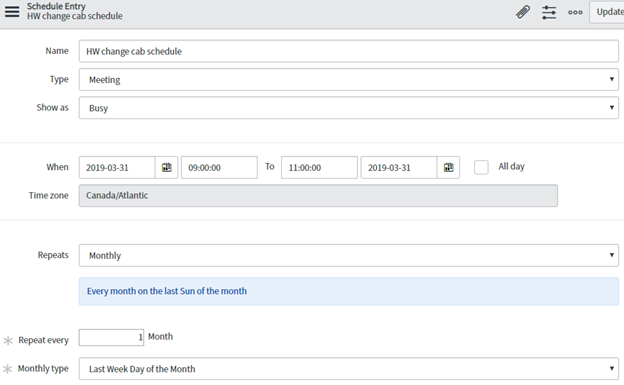Click the start time field 09:00:00
Image resolution: width=624 pixels, height=385 pixels.
(219, 167)
